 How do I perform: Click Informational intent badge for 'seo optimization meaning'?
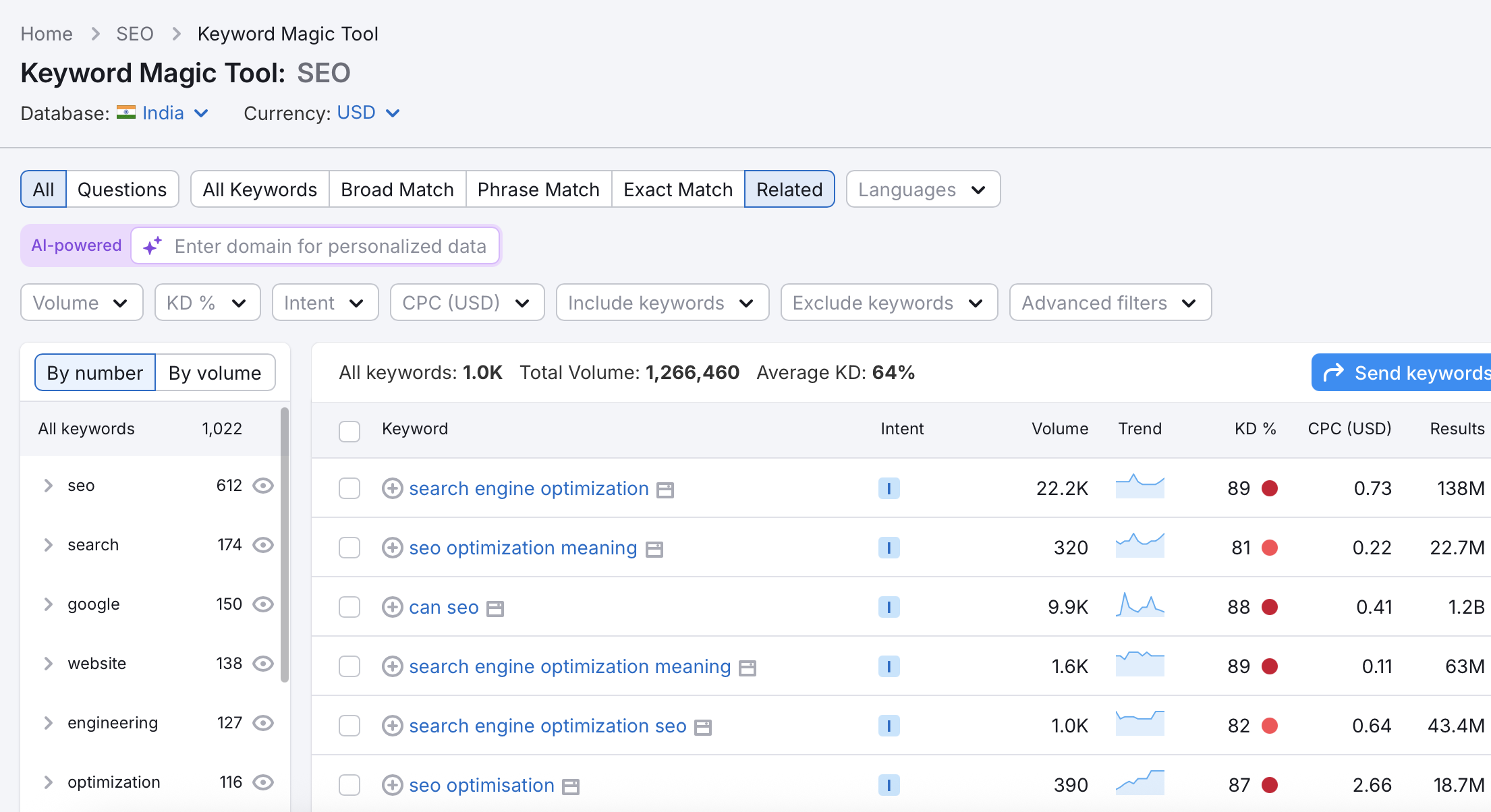889,548
